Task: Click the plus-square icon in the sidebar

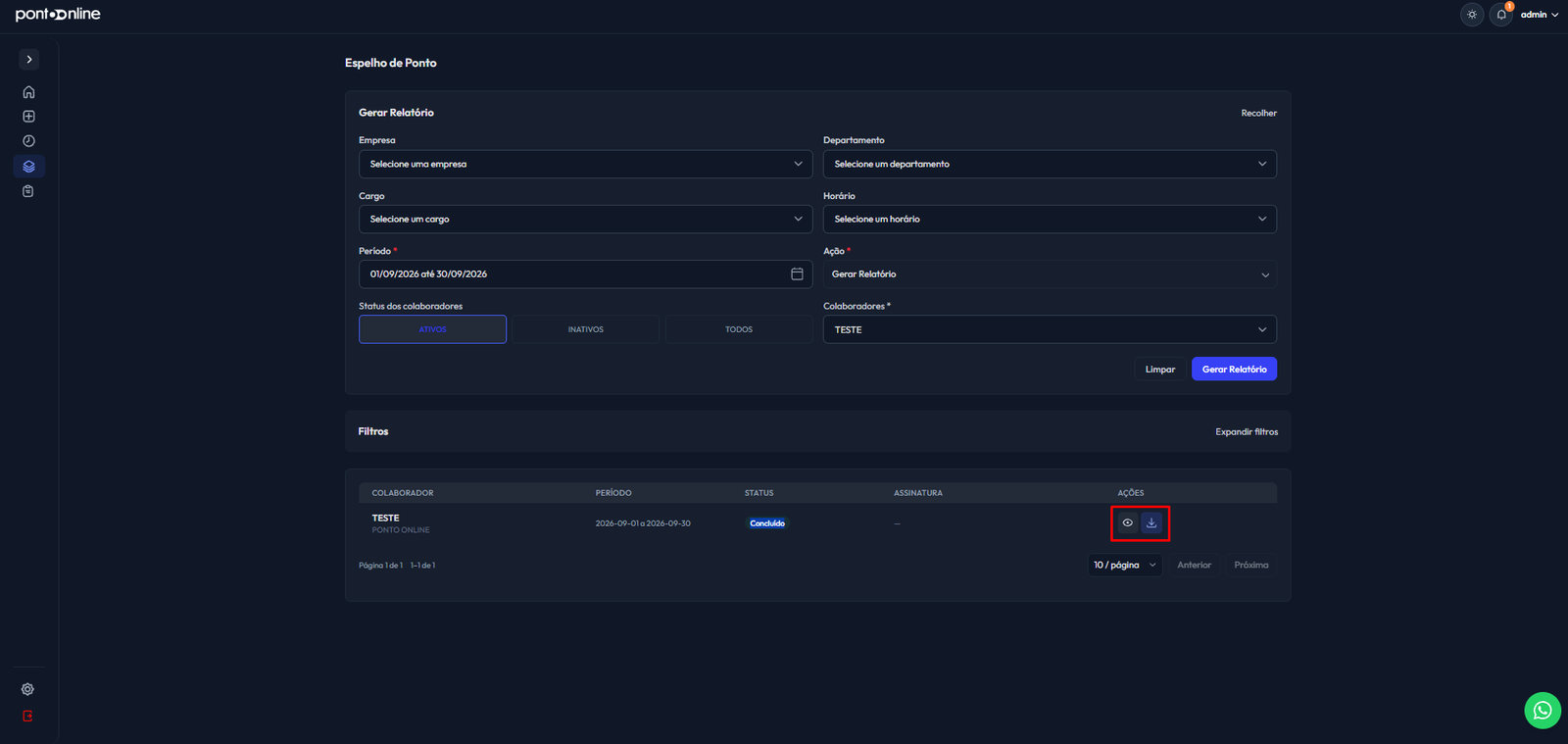Action: pos(28,117)
